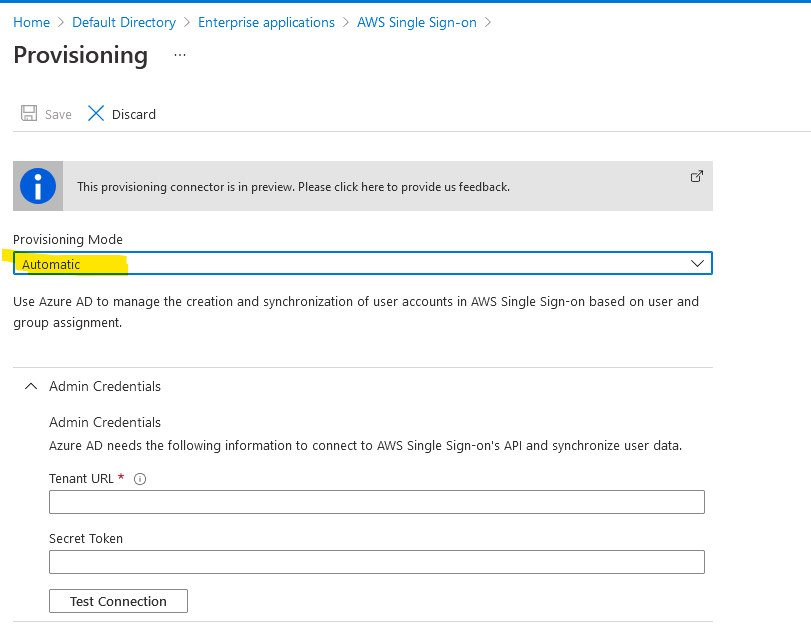Click the Save text label

(x=58, y=114)
